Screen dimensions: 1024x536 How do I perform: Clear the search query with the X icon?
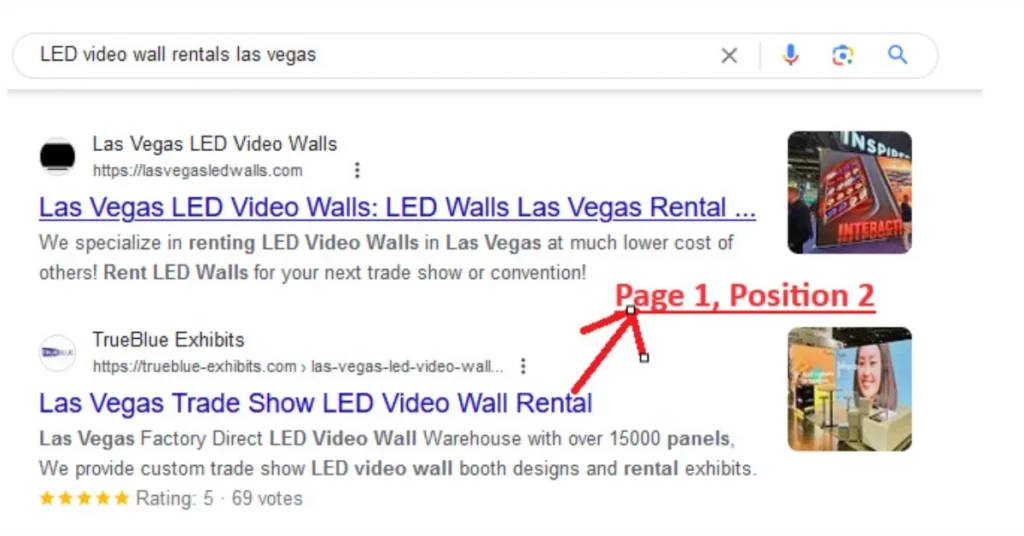tap(729, 55)
